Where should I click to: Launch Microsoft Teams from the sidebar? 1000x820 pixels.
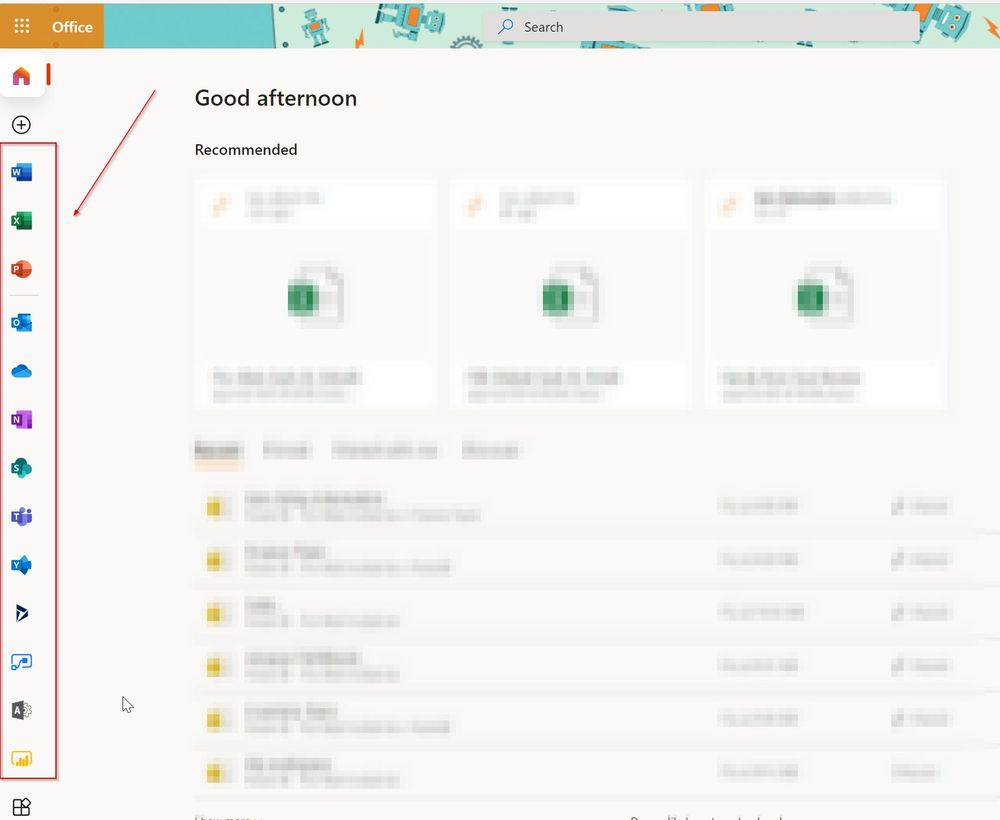(21, 516)
